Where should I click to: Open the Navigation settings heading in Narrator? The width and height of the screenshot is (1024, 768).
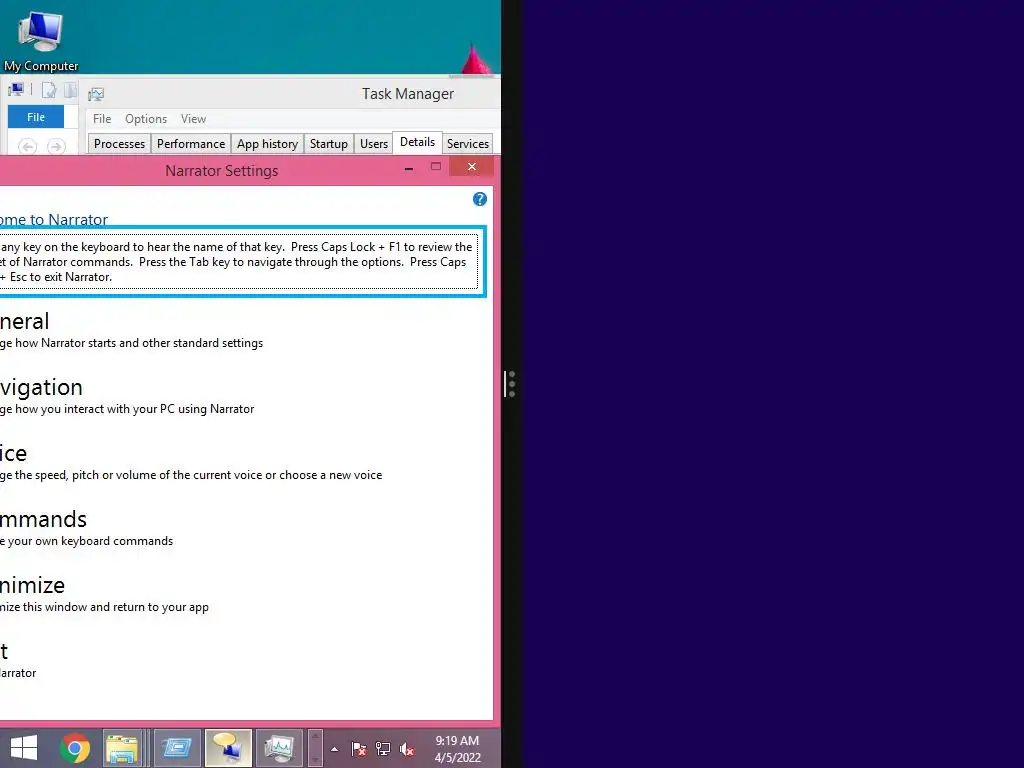[x=41, y=387]
